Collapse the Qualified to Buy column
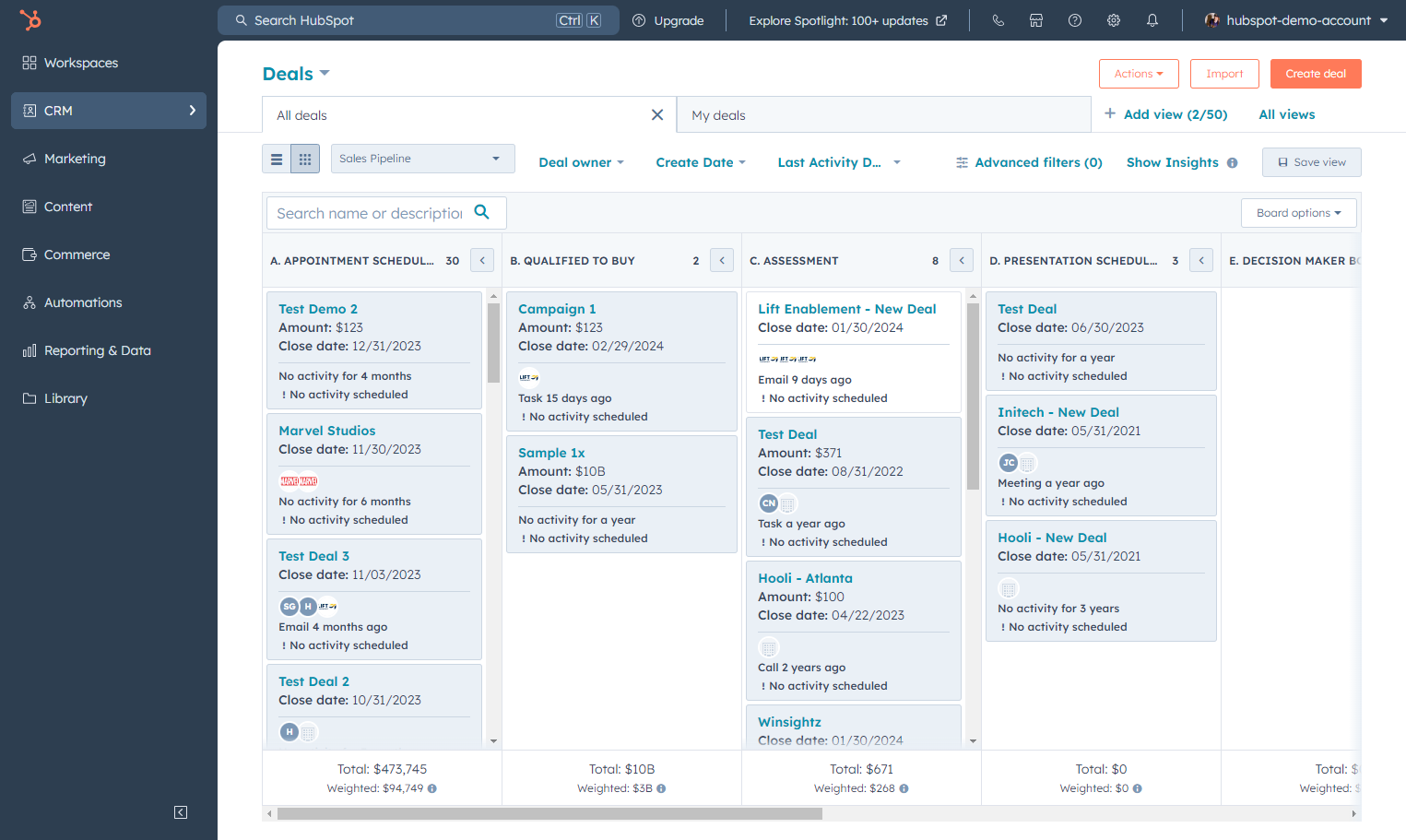Viewport: 1406px width, 840px height. (722, 261)
